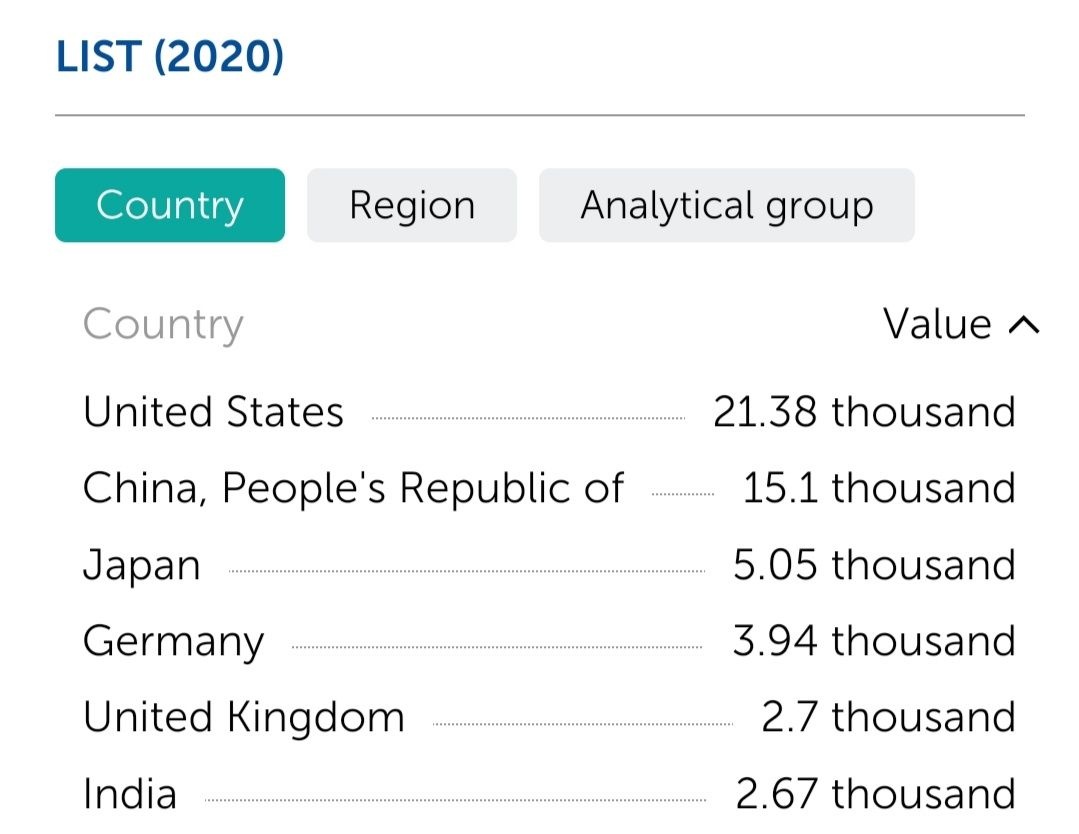Select the United States row
The width and height of the screenshot is (1079, 834).
coord(213,412)
